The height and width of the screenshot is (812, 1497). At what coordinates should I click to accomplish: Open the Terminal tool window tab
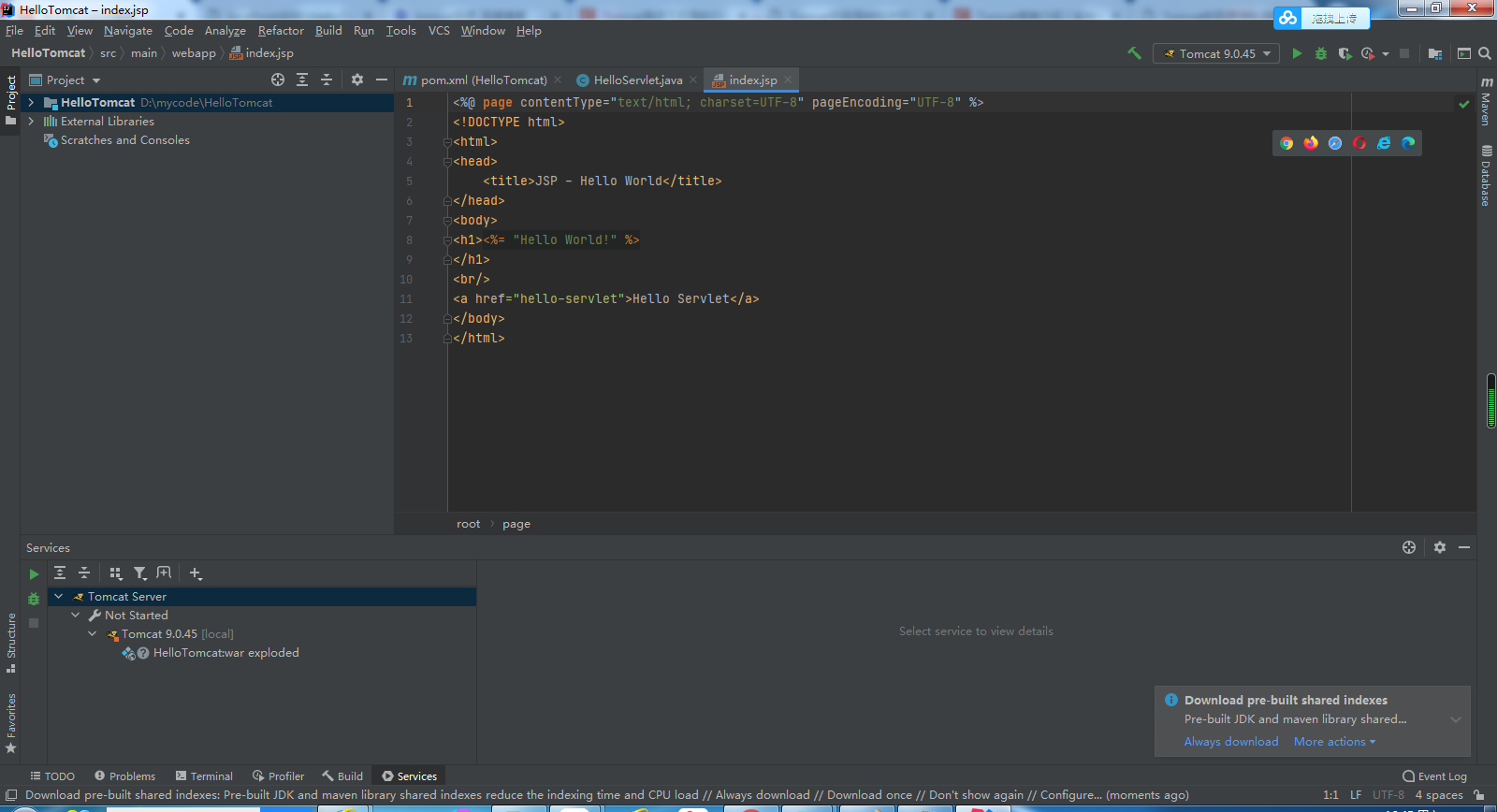coord(204,776)
